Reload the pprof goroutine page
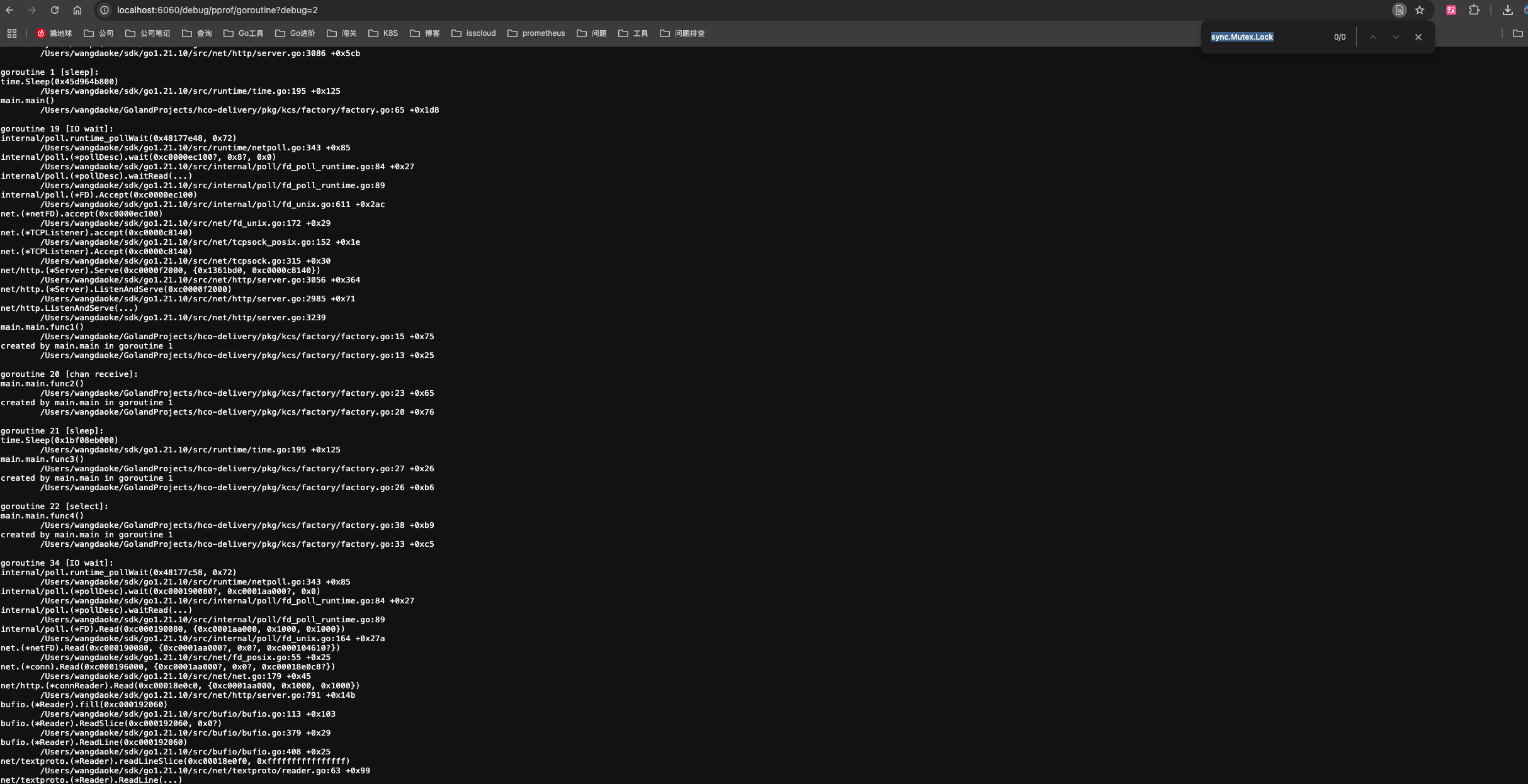This screenshot has width=1528, height=784. coord(55,10)
